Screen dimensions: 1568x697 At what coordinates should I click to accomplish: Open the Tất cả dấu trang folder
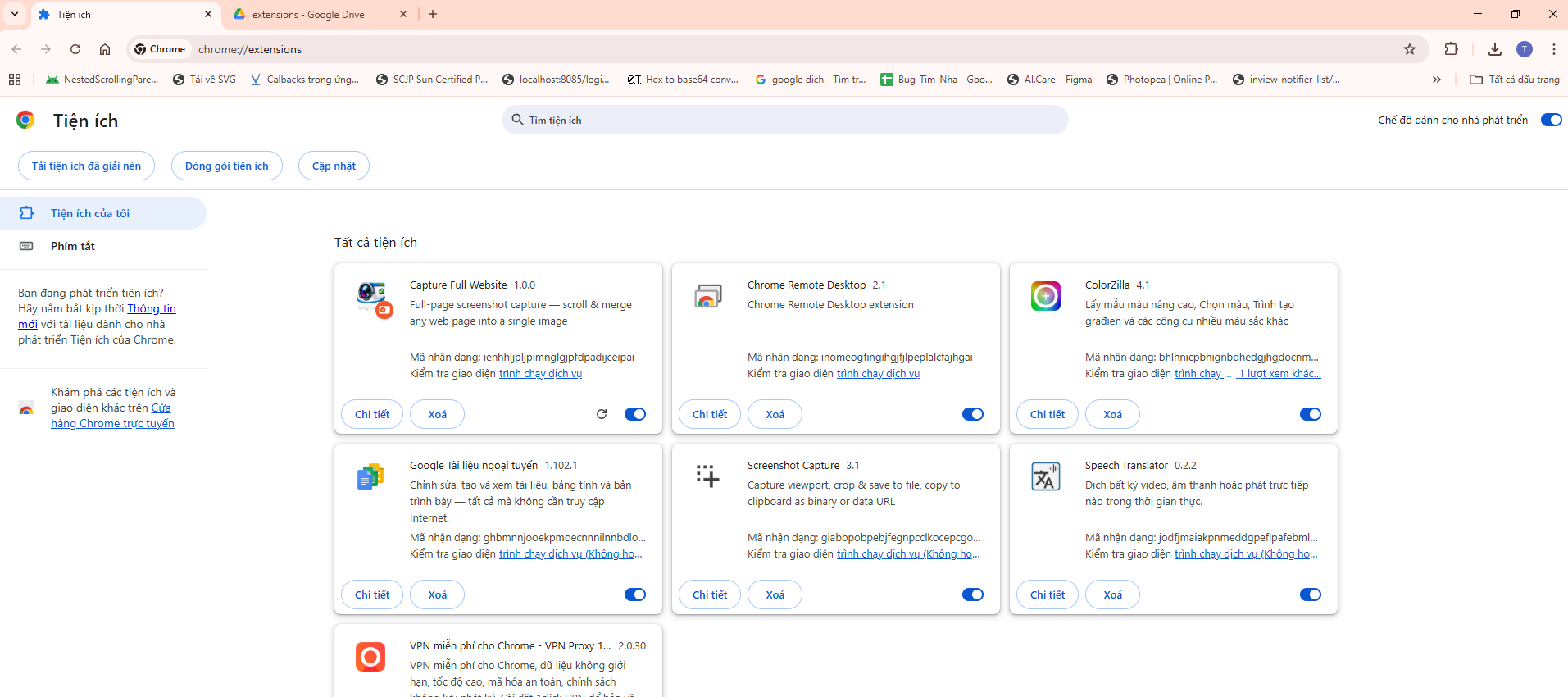[x=1515, y=80]
